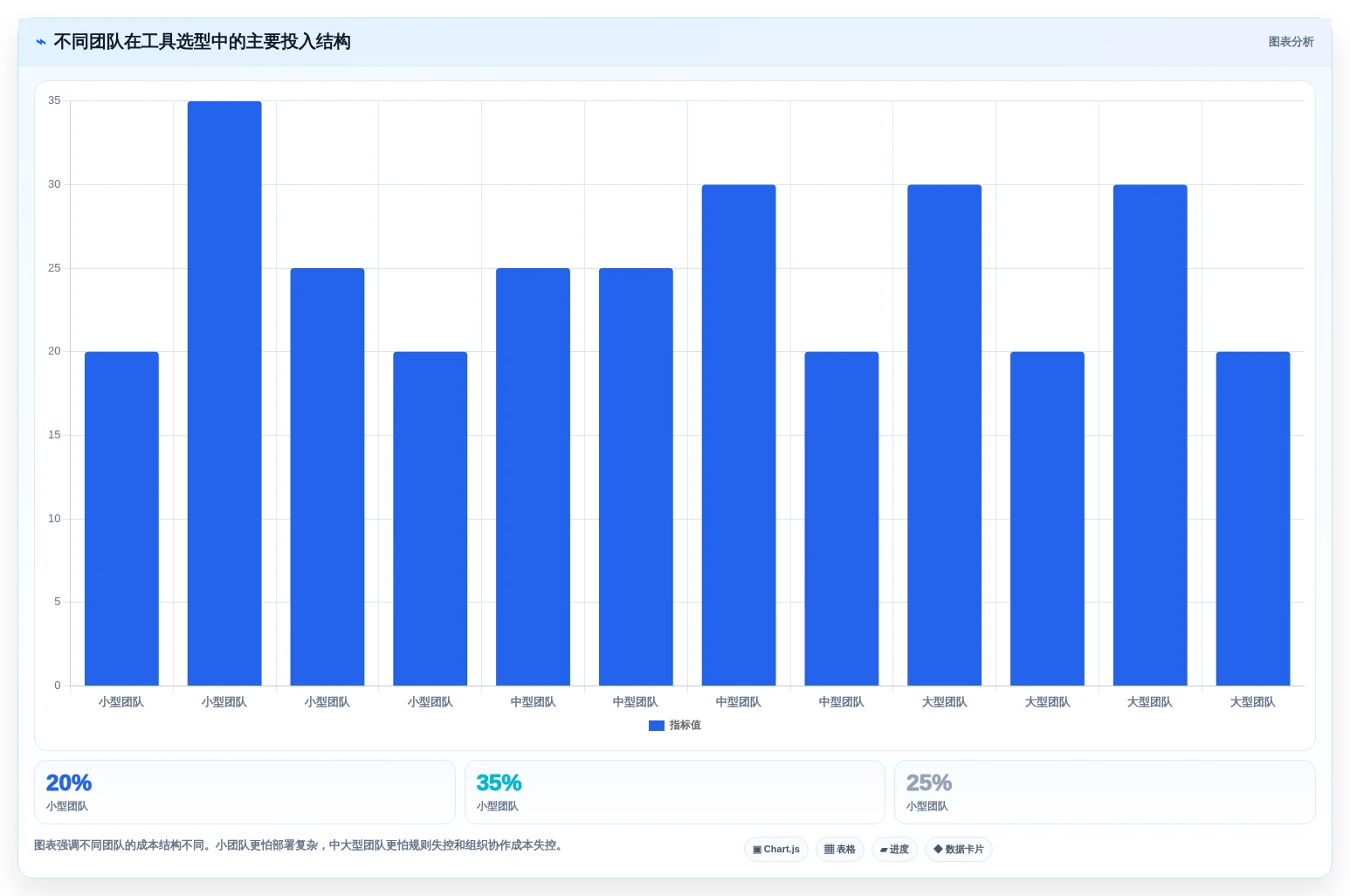Click the 图表分析 label in the header
The width and height of the screenshot is (1350, 896).
click(1291, 42)
